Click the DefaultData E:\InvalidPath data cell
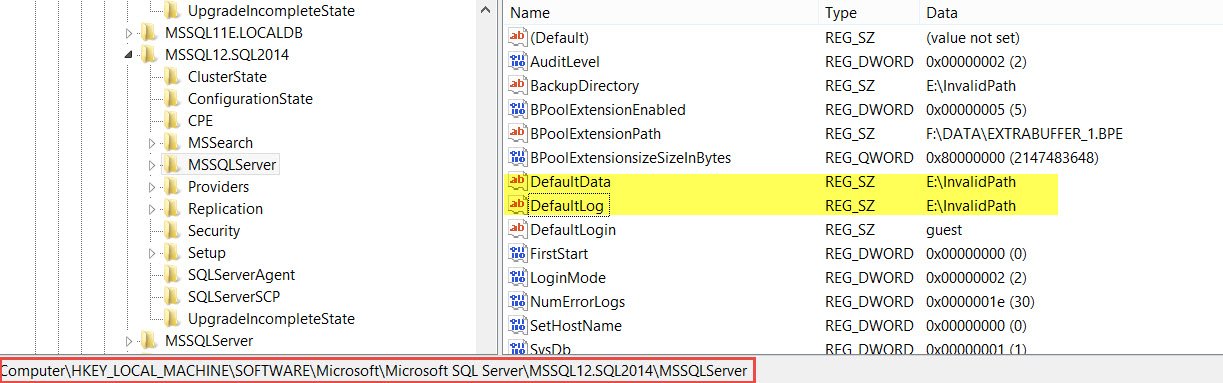Image resolution: width=1223 pixels, height=383 pixels. pyautogui.click(x=971, y=182)
